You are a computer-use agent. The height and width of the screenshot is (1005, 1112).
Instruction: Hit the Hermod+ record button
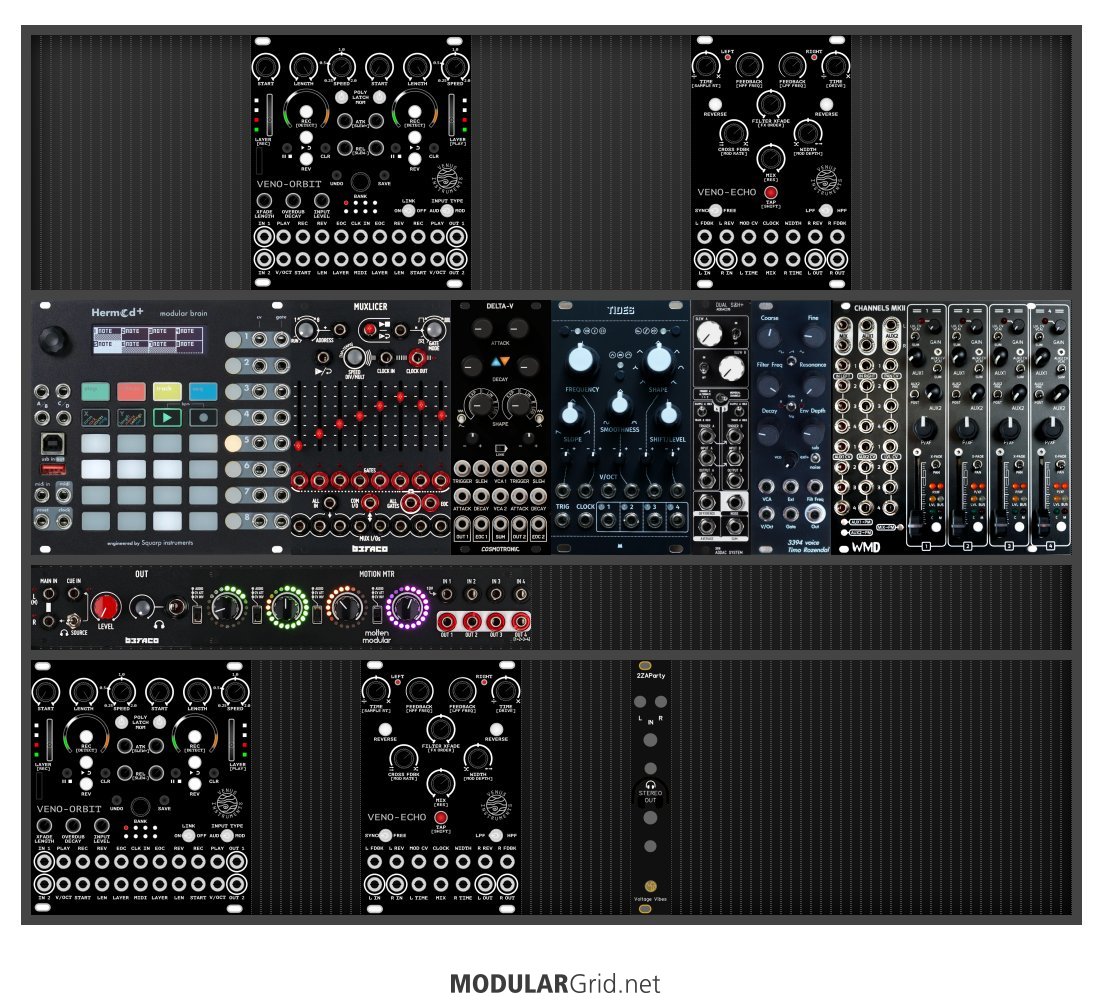pyautogui.click(x=204, y=417)
